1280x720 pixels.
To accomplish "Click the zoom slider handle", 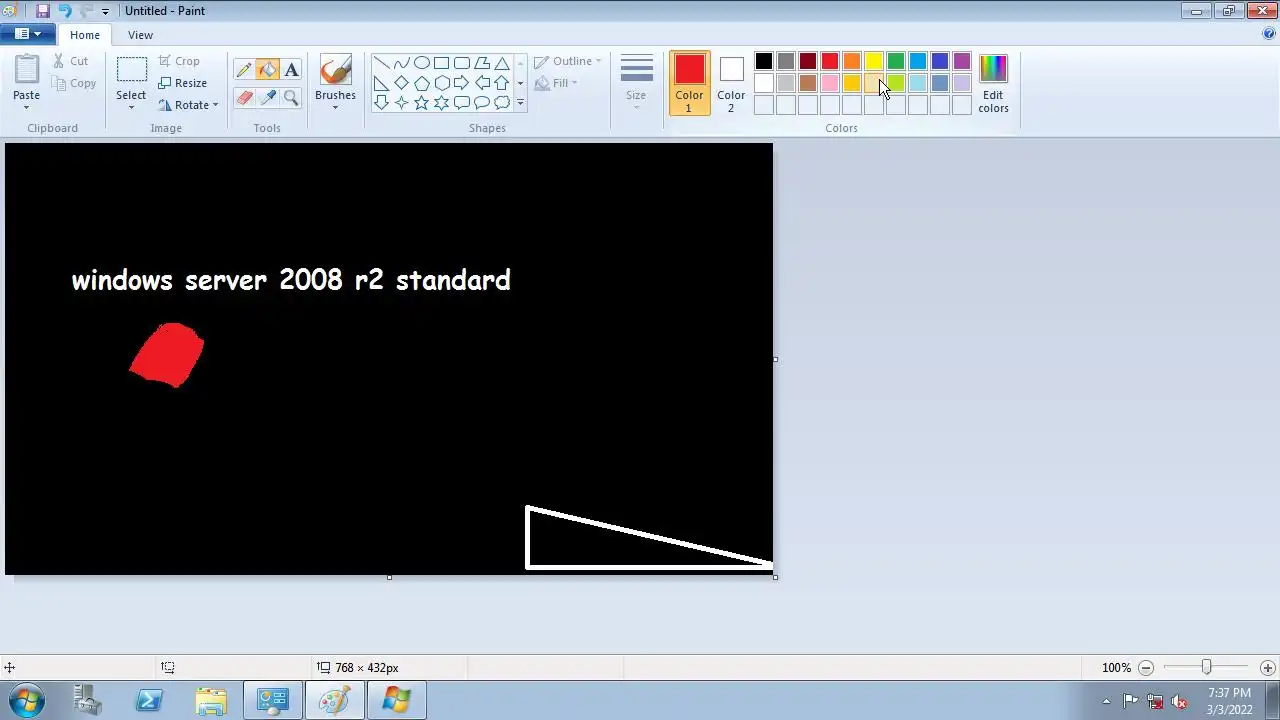I will 1207,667.
